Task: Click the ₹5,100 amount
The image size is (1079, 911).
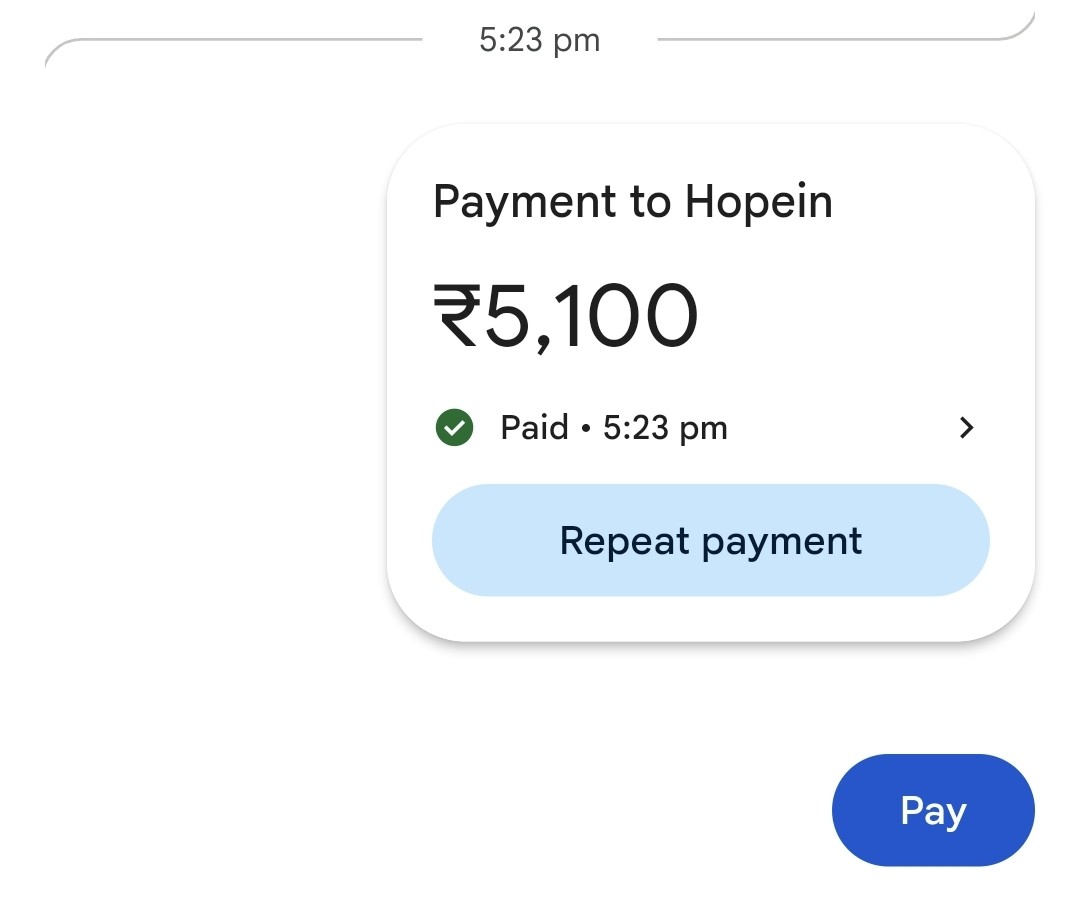Action: click(x=566, y=317)
